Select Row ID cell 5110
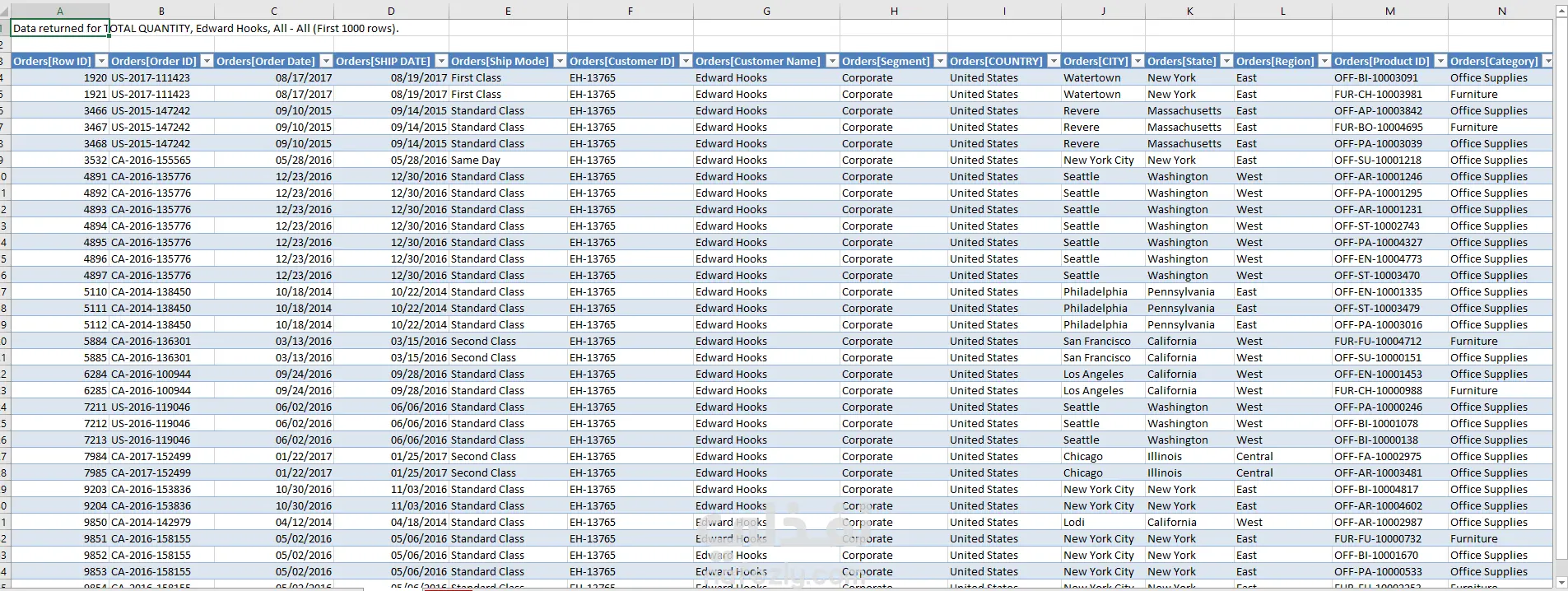 (x=59, y=291)
